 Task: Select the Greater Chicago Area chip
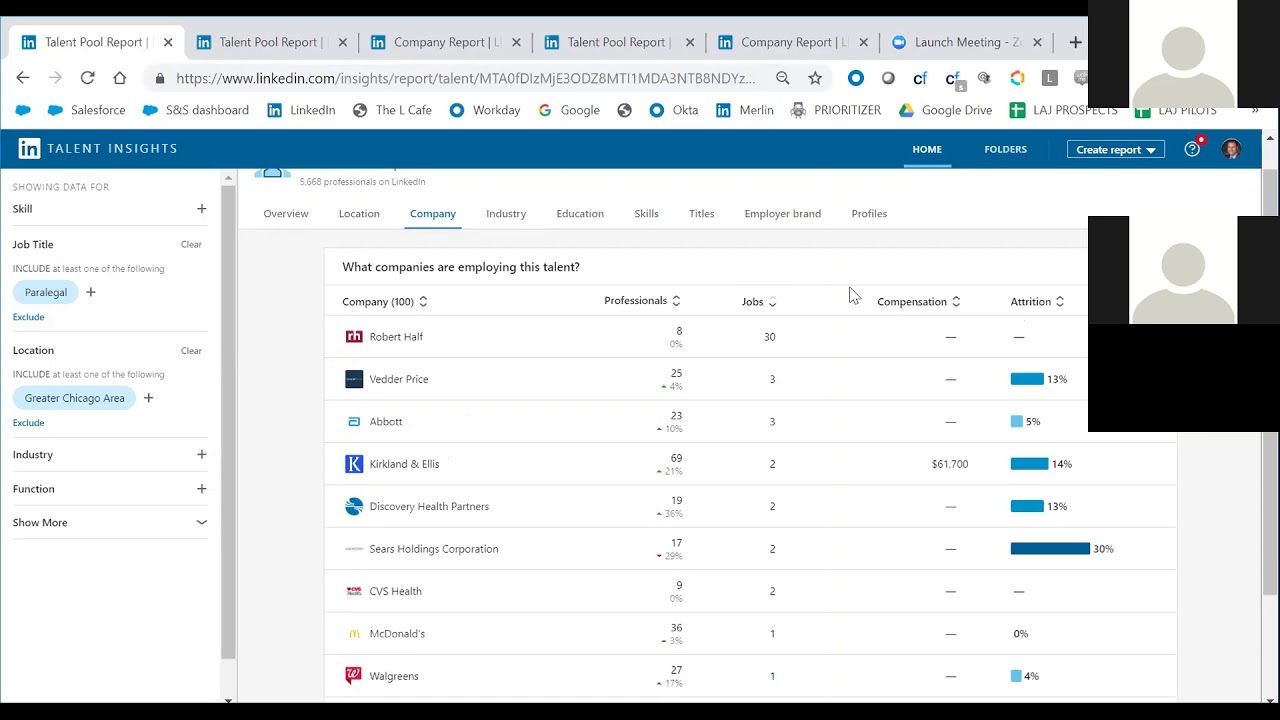(75, 398)
